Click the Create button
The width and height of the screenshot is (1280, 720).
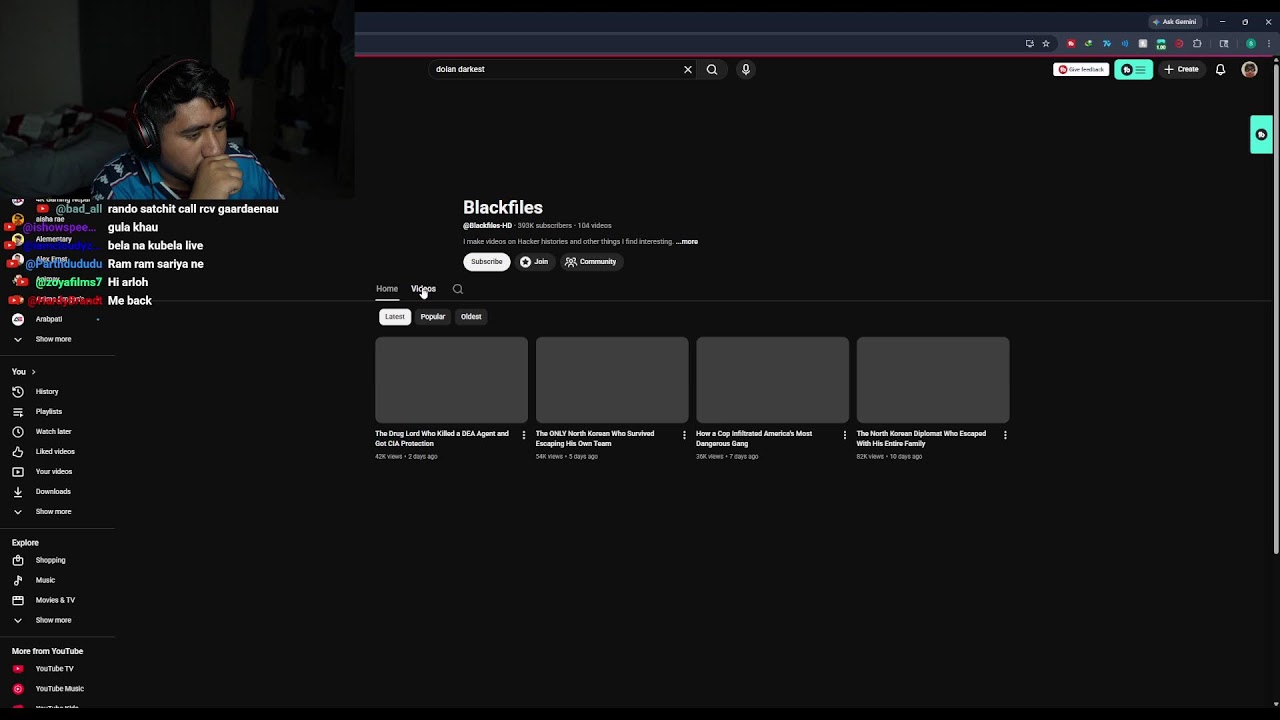(1181, 69)
